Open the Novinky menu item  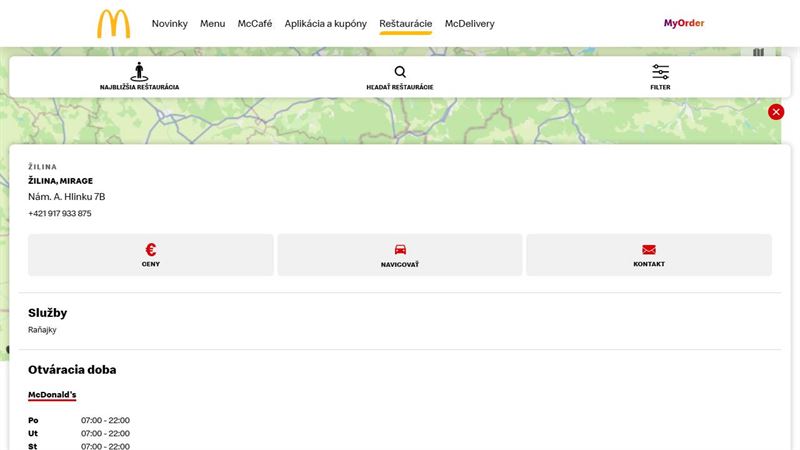(169, 23)
